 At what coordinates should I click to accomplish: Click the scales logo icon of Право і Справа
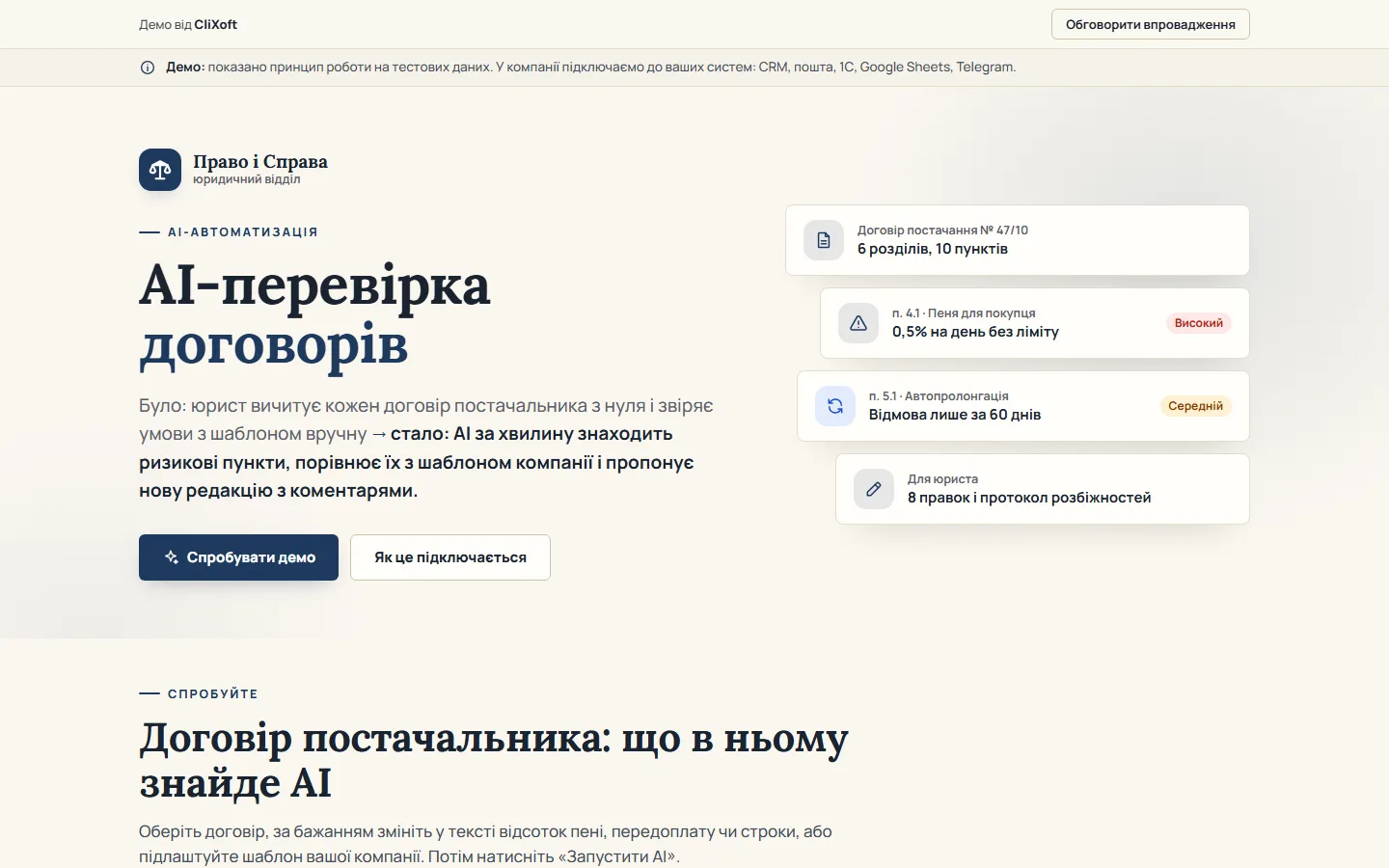point(160,170)
